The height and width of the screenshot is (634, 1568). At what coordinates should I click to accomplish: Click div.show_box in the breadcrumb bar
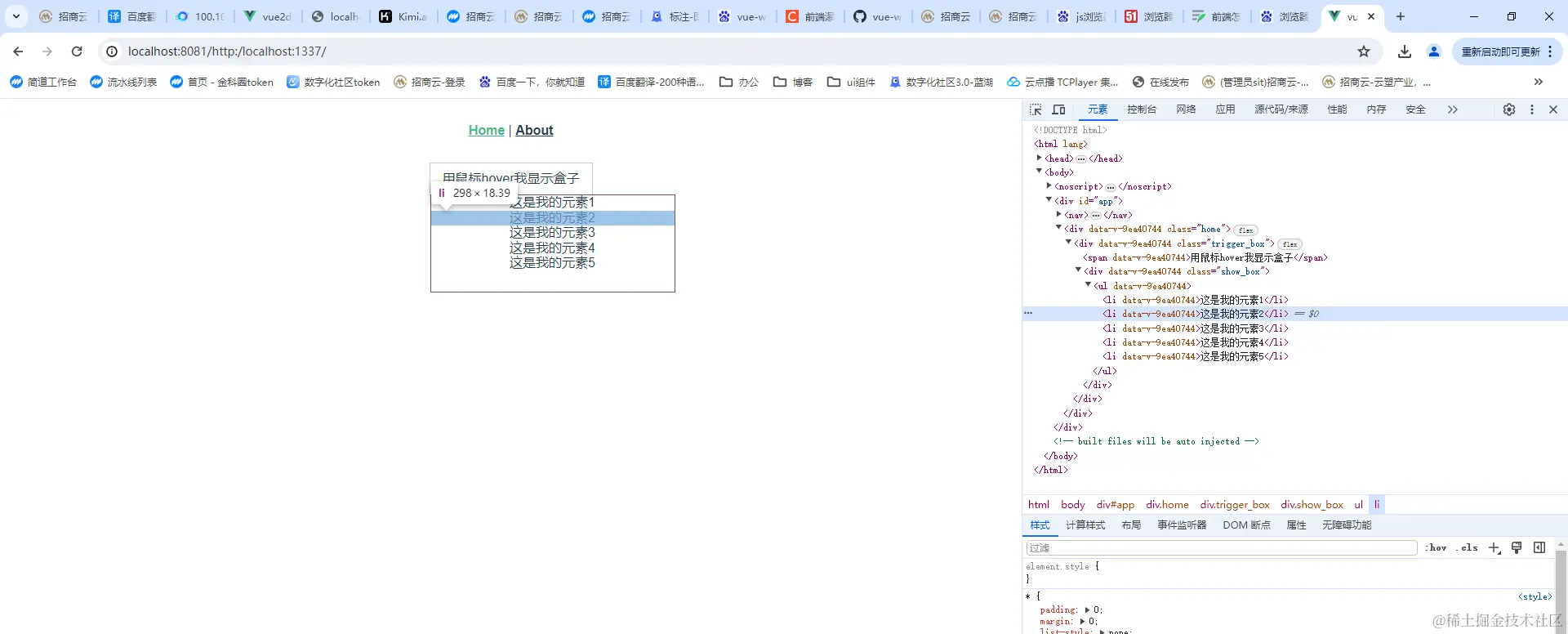tap(1312, 505)
